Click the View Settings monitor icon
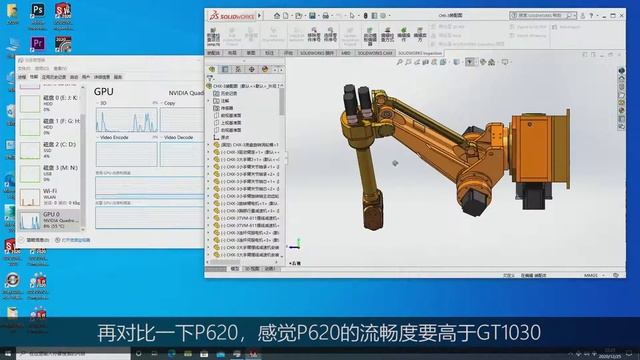This screenshot has height=360, width=640. [505, 62]
